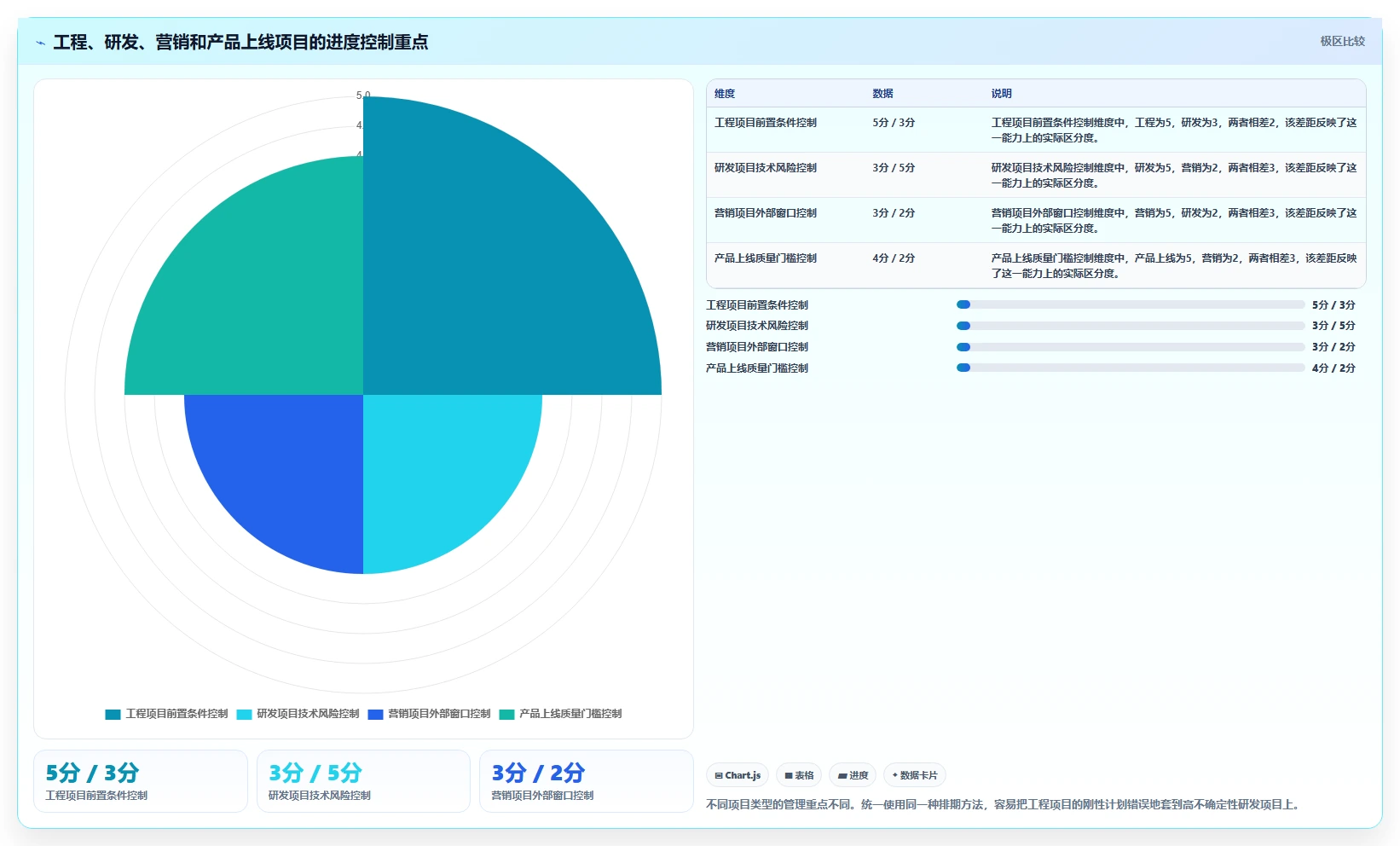Click the 进度 tag

point(853,775)
